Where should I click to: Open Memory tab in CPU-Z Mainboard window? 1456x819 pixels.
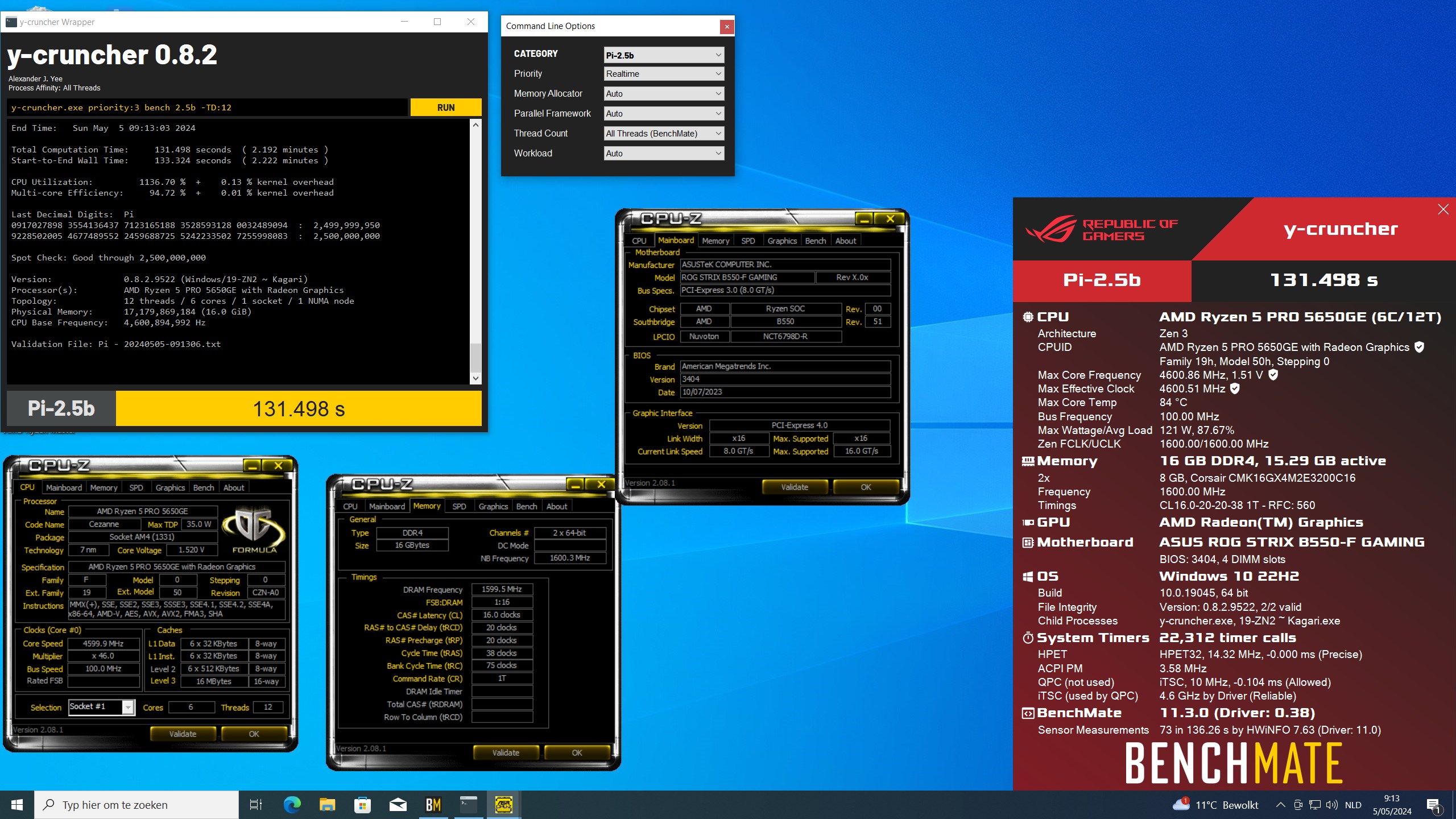point(715,241)
